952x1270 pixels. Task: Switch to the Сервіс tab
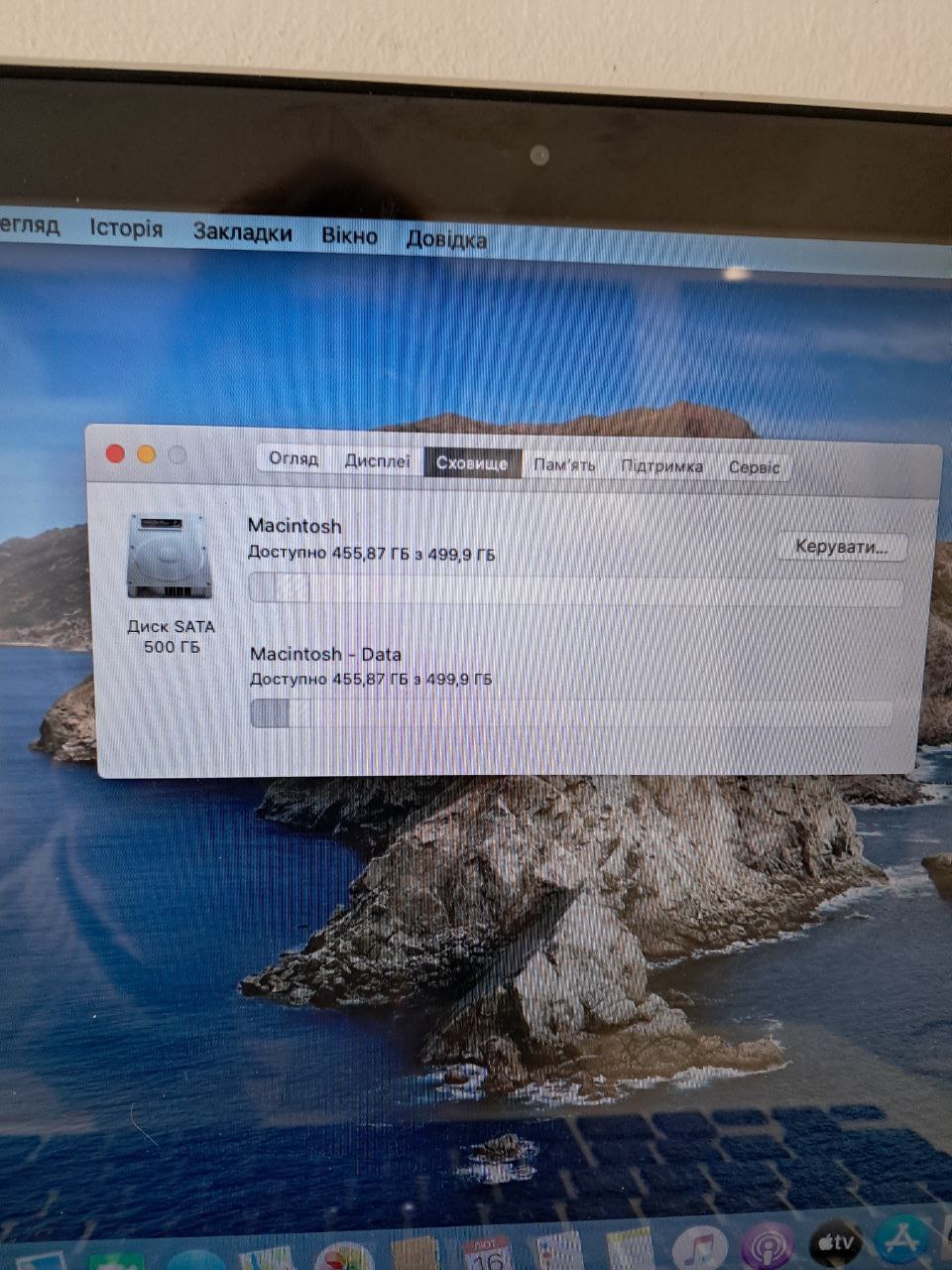(x=754, y=467)
